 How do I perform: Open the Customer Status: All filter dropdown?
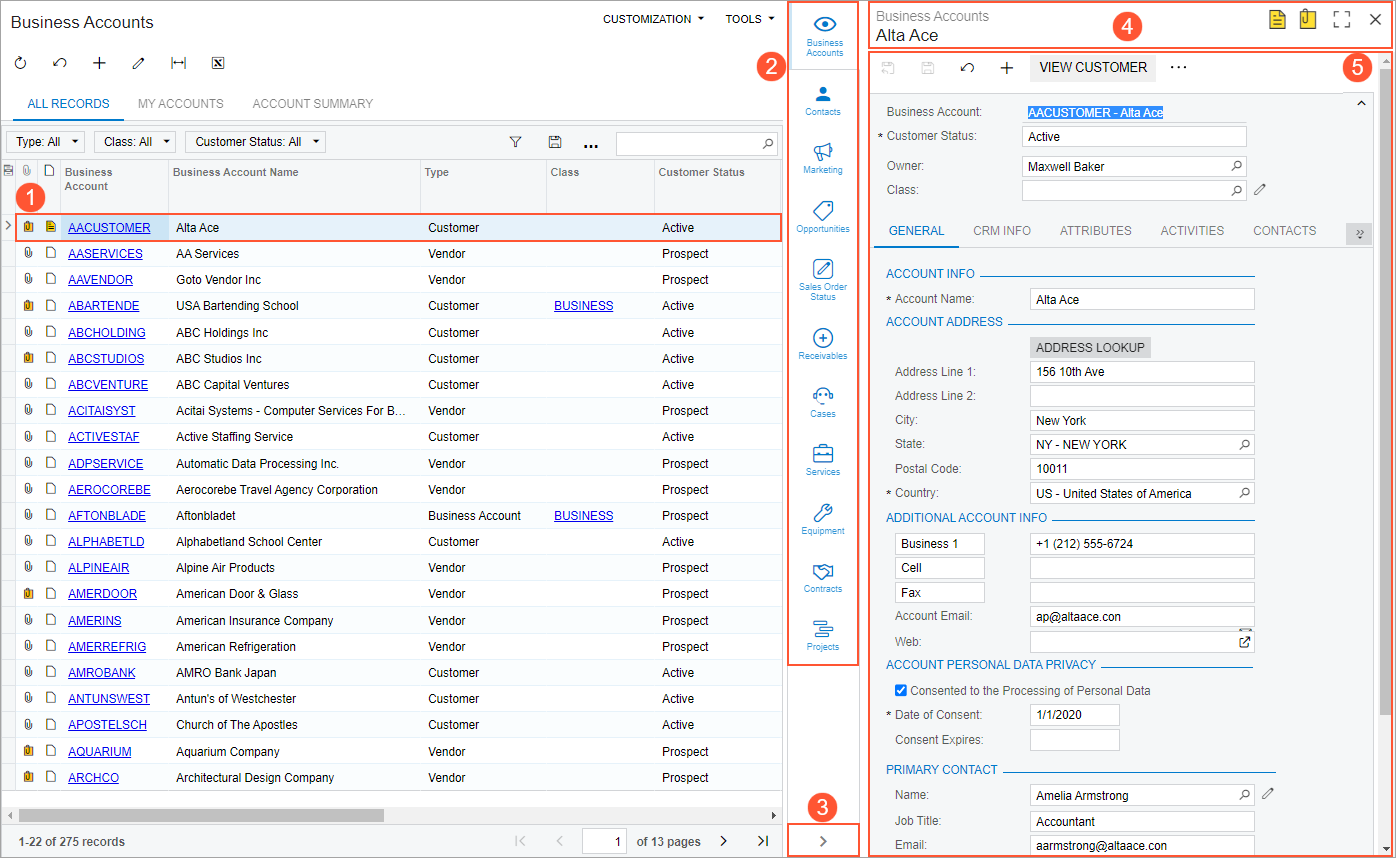pos(255,142)
